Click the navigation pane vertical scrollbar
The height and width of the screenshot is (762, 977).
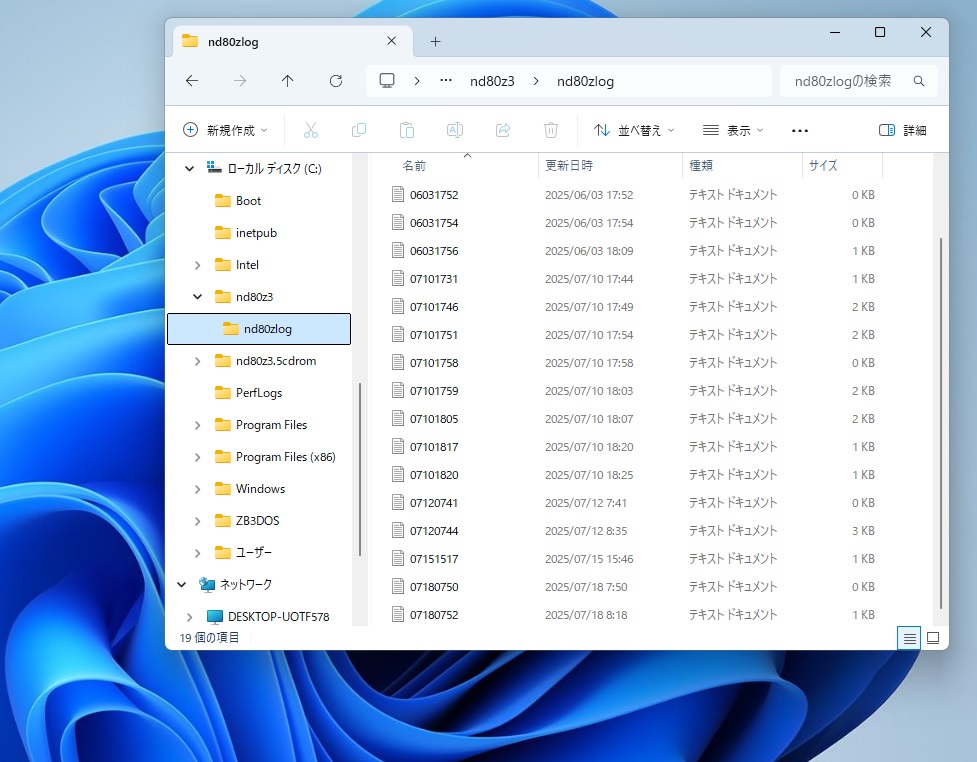pos(360,470)
